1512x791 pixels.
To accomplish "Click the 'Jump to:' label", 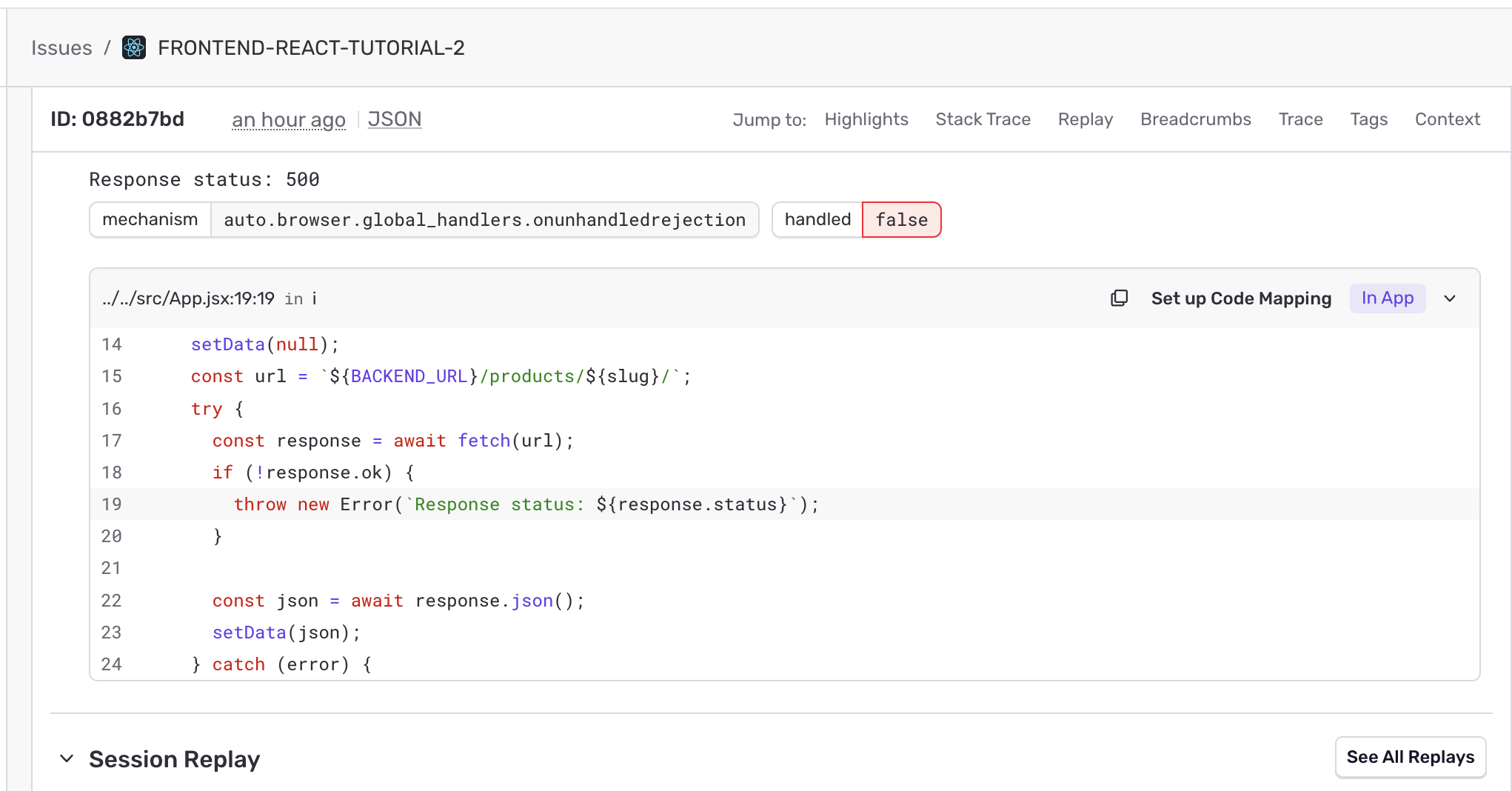I will [769, 120].
